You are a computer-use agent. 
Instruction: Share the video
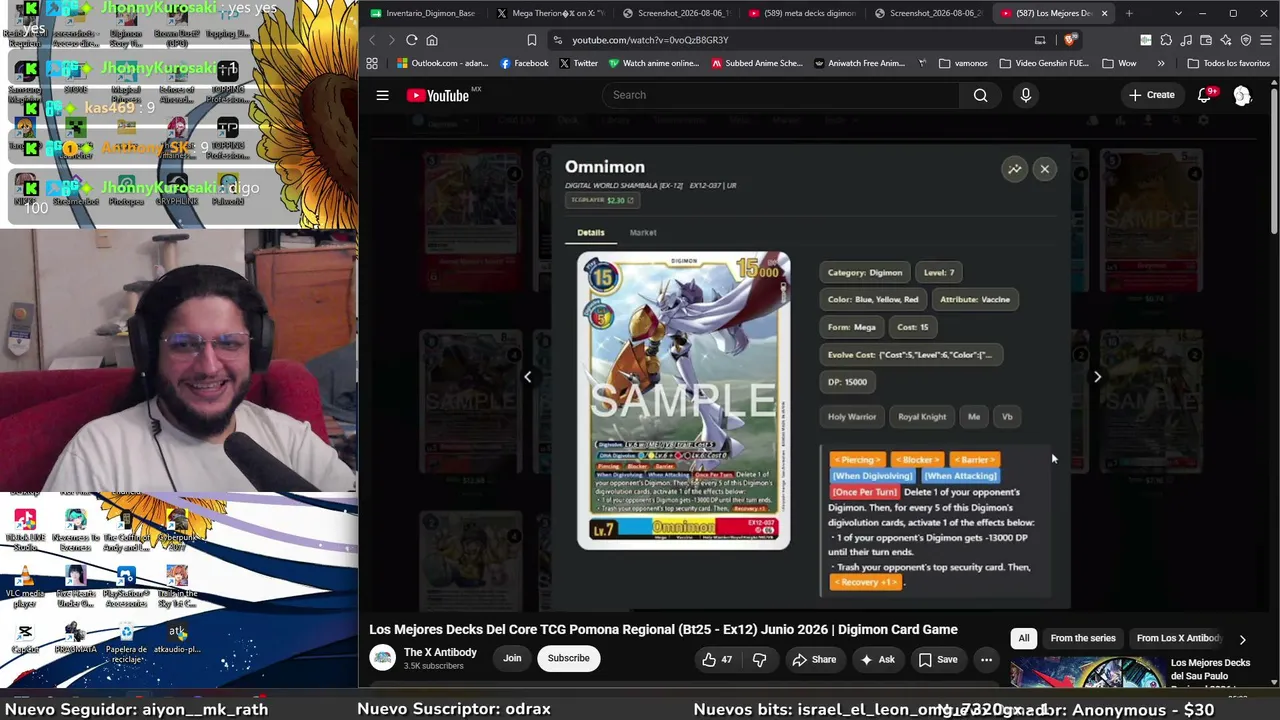pos(814,659)
